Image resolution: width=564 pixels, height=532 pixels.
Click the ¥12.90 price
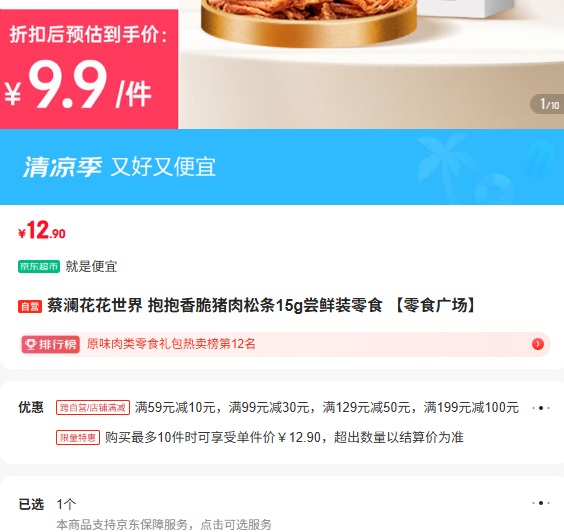tap(42, 230)
